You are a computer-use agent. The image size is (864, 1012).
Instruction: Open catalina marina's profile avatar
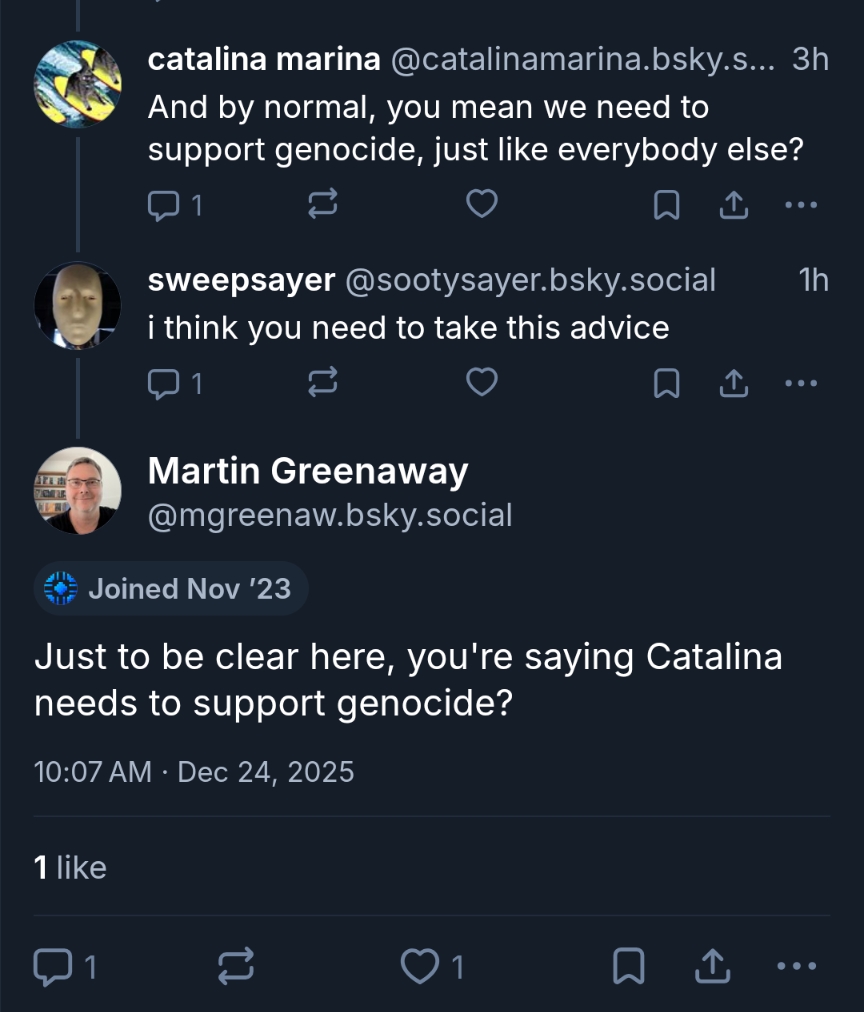pyautogui.click(x=77, y=84)
